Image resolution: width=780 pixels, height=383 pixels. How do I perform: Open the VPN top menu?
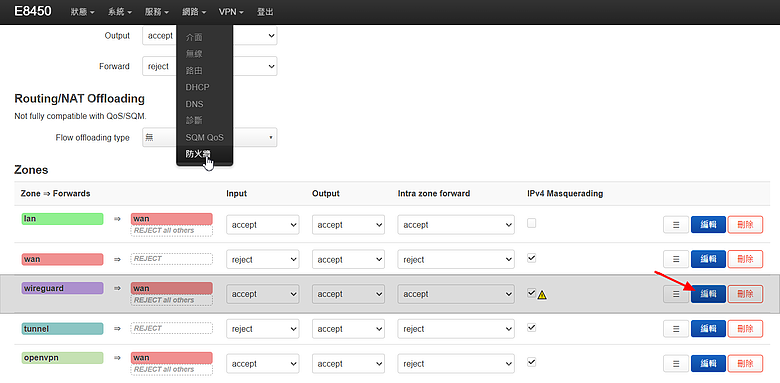(x=231, y=12)
